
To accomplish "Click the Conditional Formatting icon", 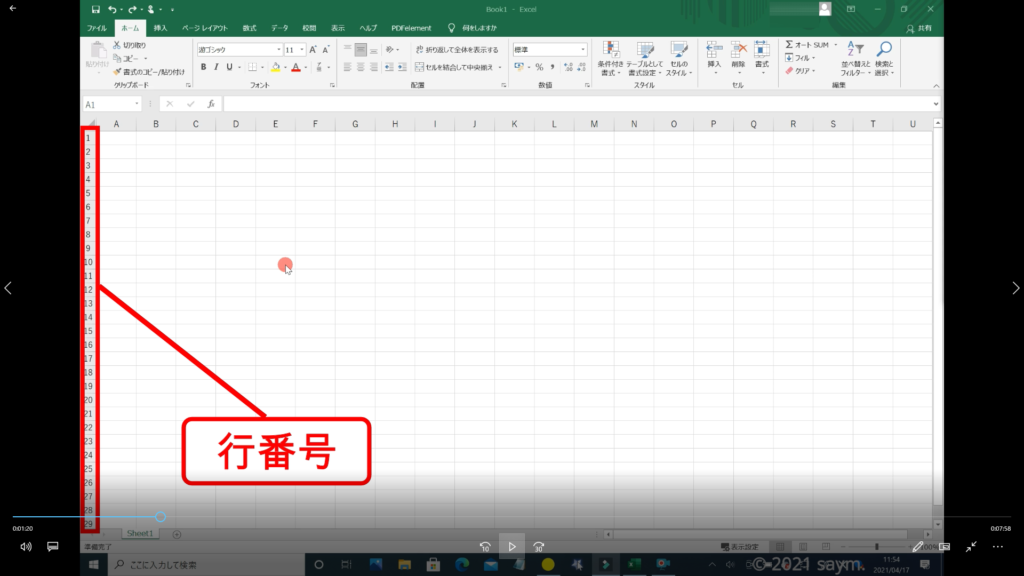I will (610, 50).
